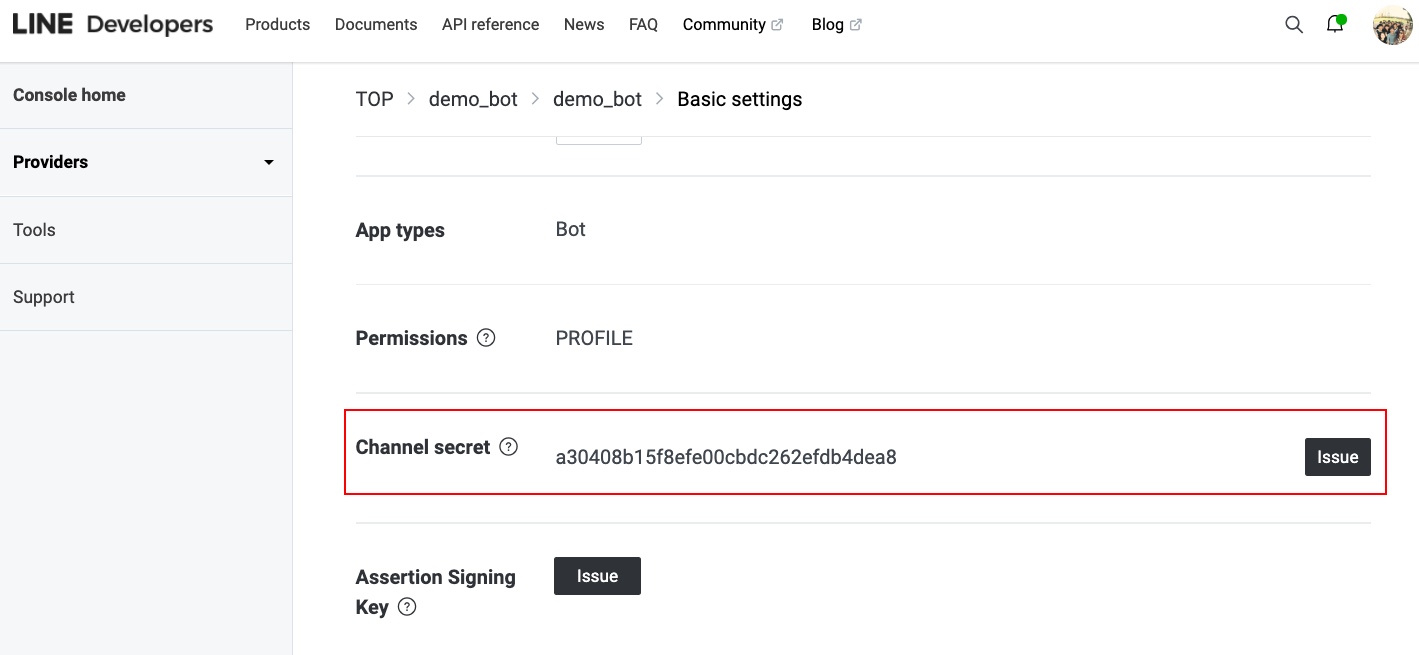Screen dimensions: 1419x655
Task: Open the user profile avatar
Action: [x=1392, y=25]
